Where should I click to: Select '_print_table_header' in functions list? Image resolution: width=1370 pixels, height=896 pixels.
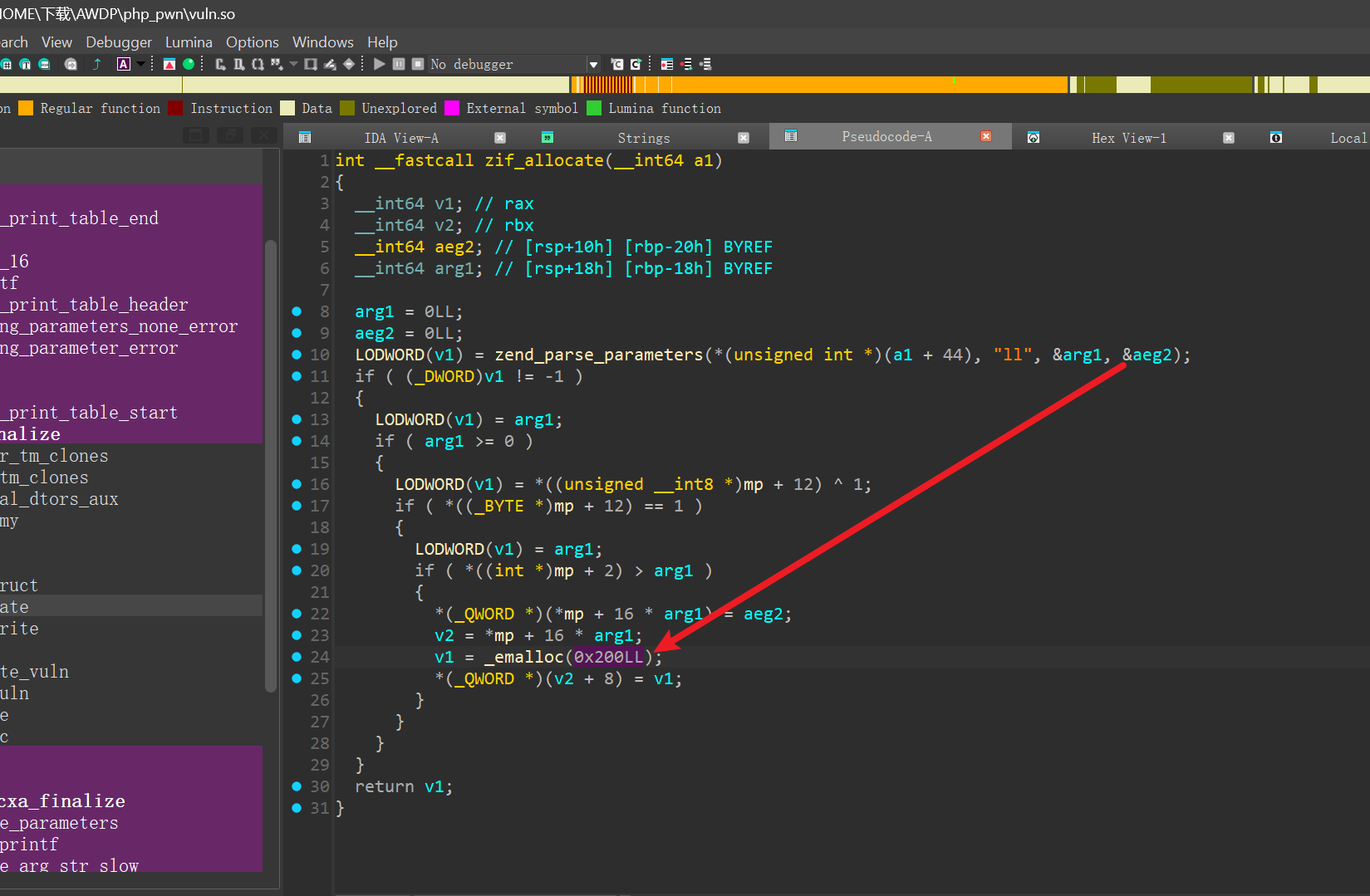click(95, 305)
